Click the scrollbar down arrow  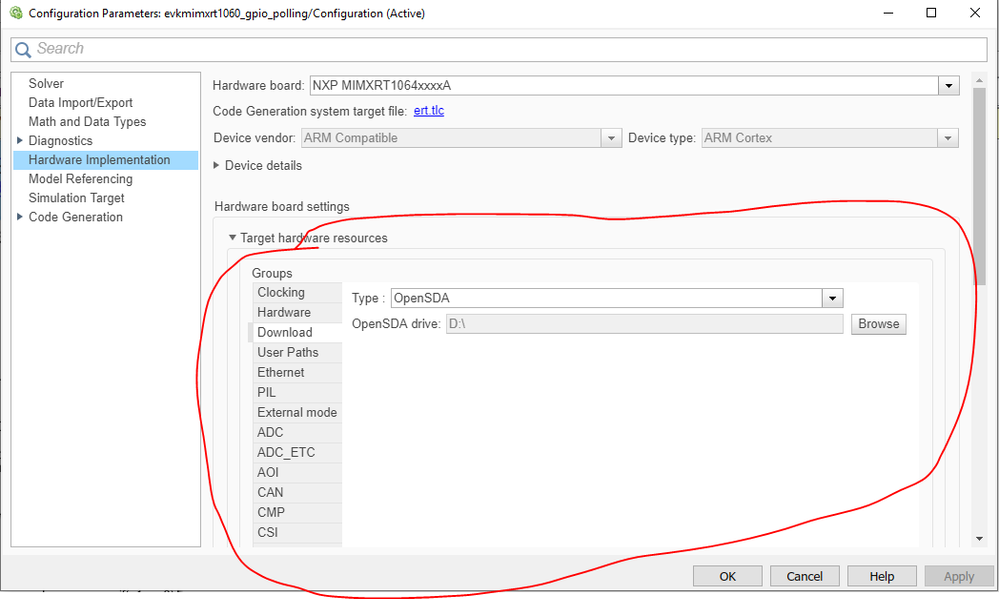[x=979, y=539]
